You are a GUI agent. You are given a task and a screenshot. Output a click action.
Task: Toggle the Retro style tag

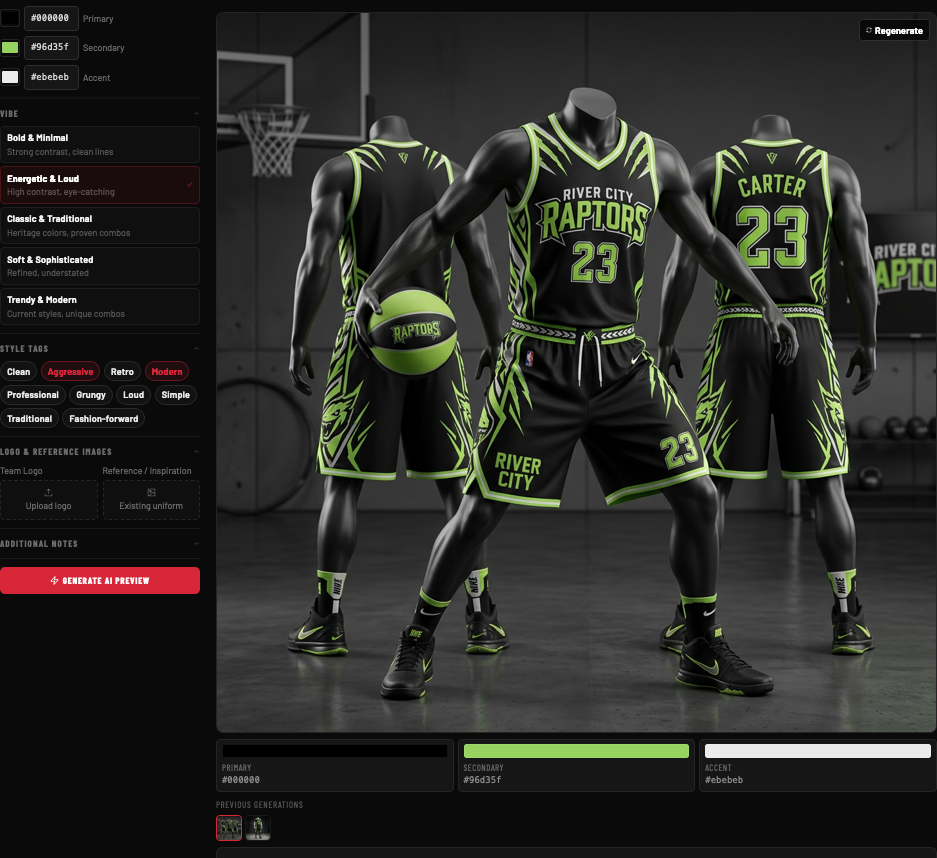pyautogui.click(x=122, y=372)
